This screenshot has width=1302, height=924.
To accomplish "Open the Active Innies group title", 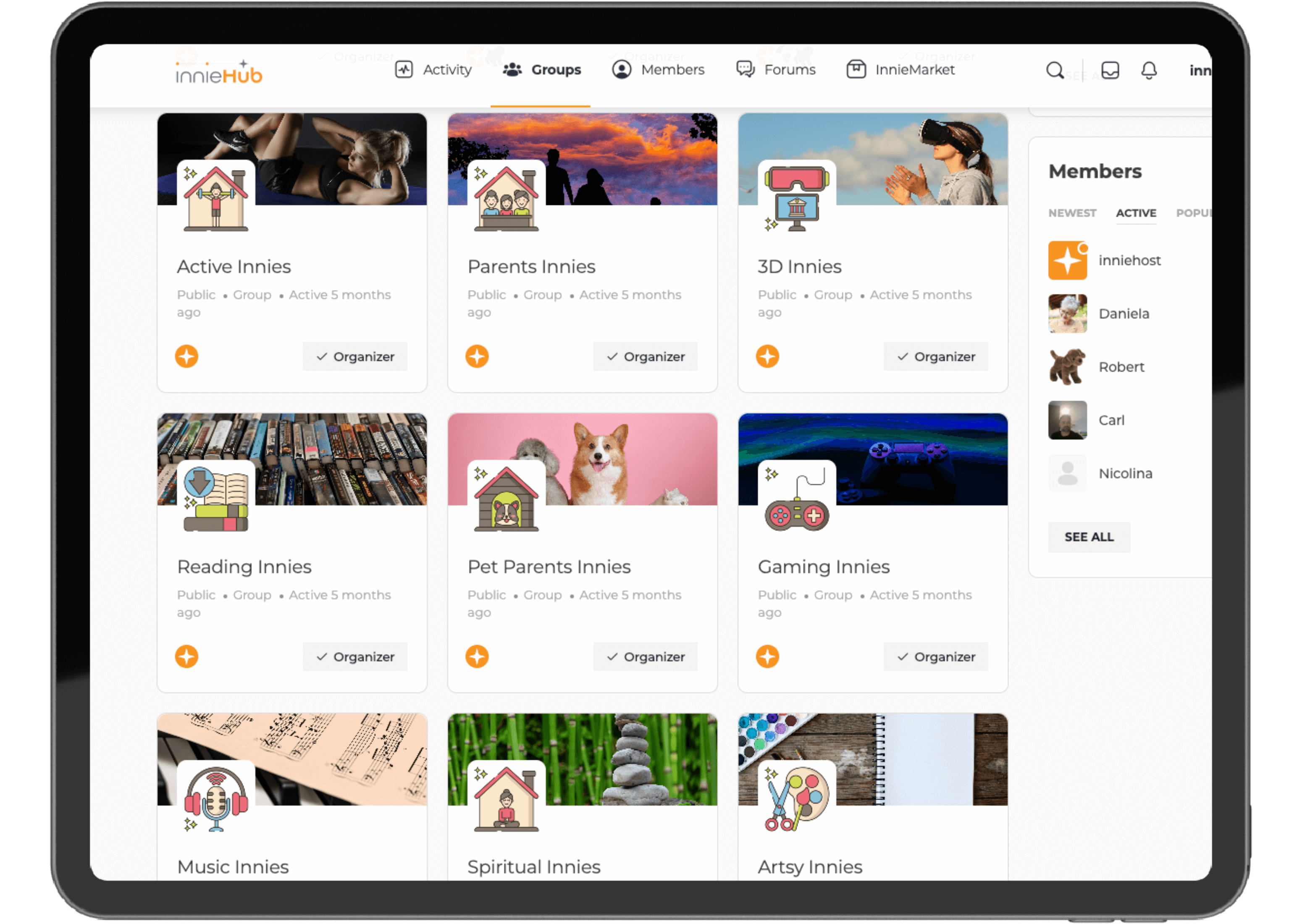I will click(x=234, y=266).
